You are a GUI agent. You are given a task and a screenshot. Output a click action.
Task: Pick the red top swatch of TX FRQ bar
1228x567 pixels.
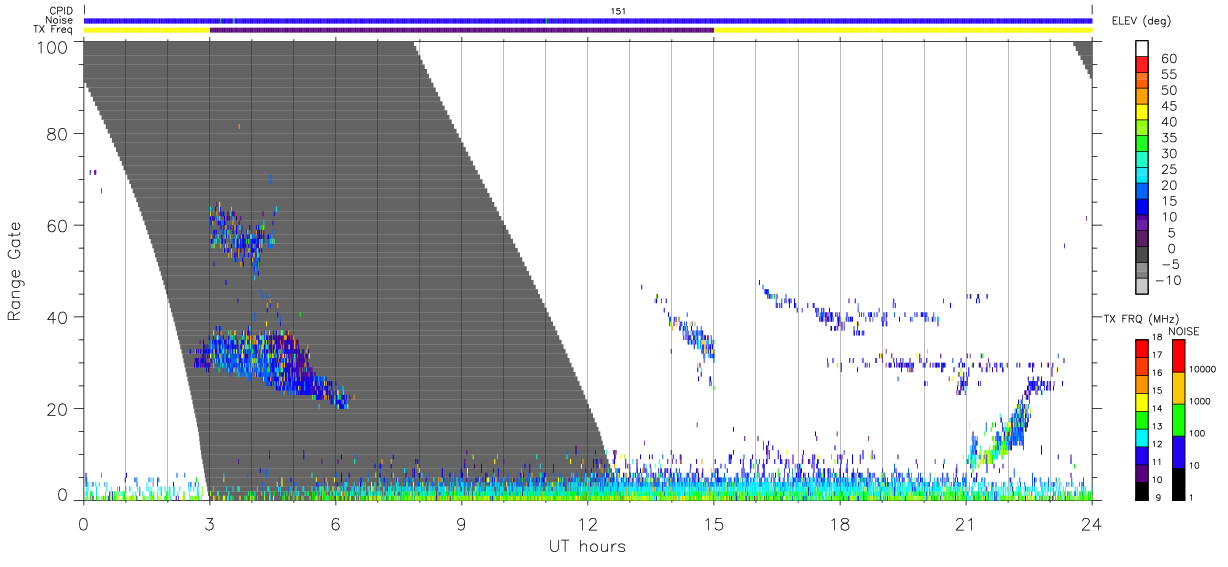tap(1142, 348)
